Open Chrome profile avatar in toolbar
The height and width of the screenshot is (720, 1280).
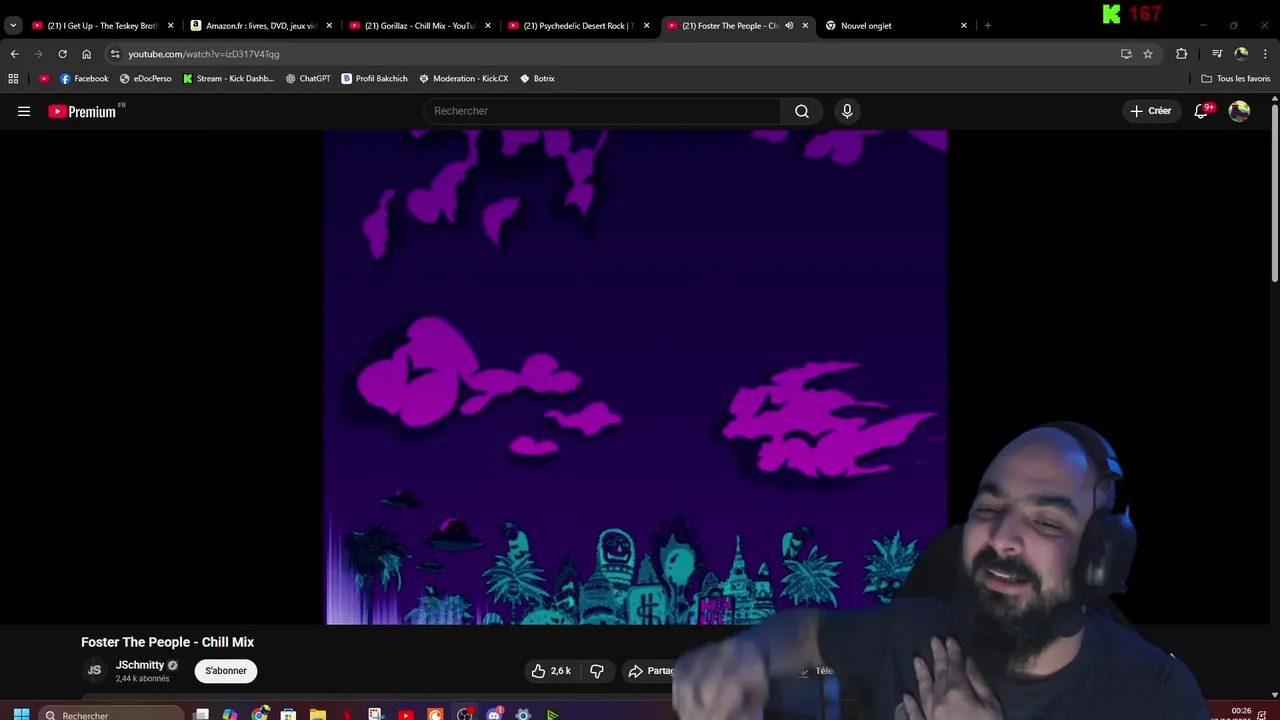(1241, 54)
